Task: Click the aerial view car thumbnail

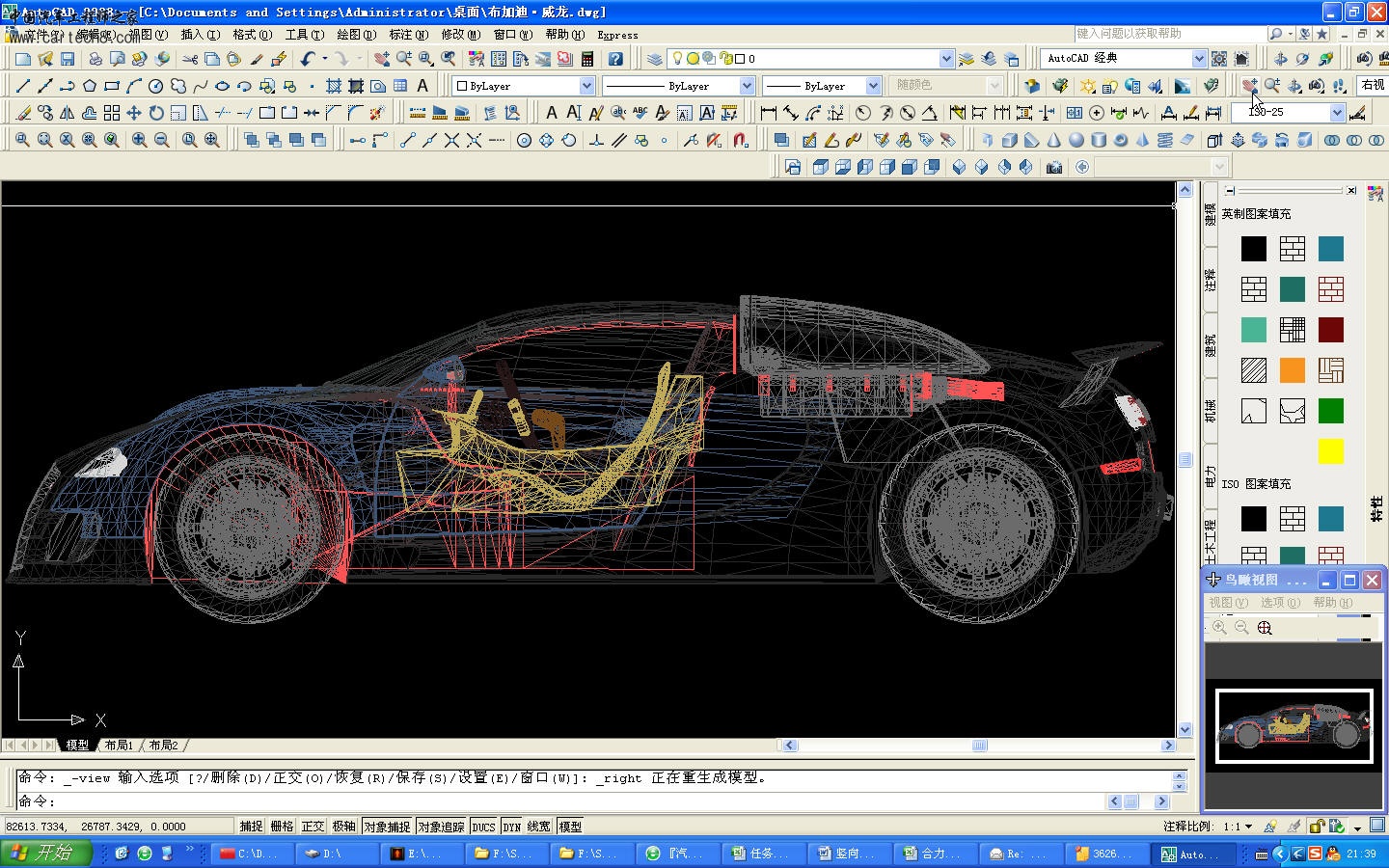Action: click(x=1293, y=726)
